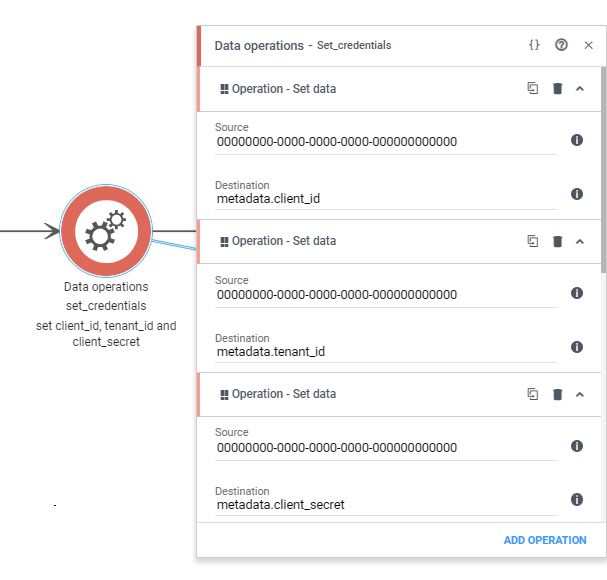Select the set_credentials Data operations node

coord(106,231)
